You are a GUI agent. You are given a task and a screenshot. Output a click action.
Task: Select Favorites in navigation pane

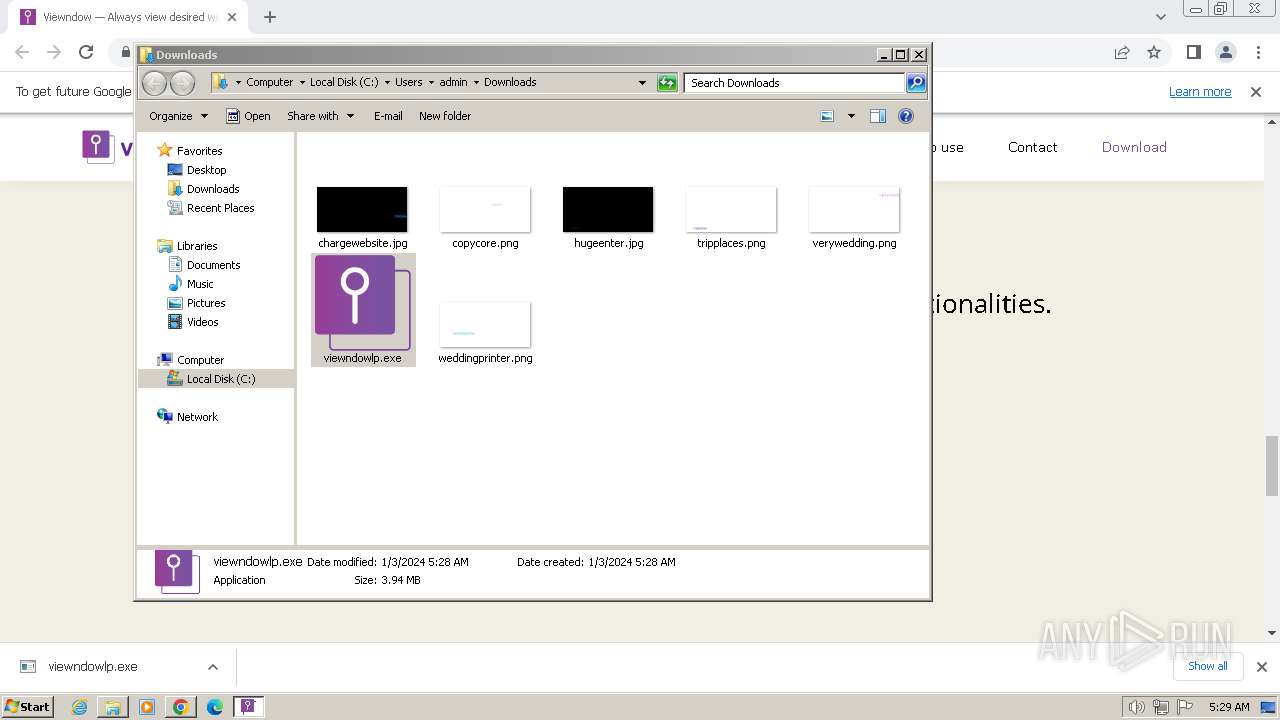point(199,151)
